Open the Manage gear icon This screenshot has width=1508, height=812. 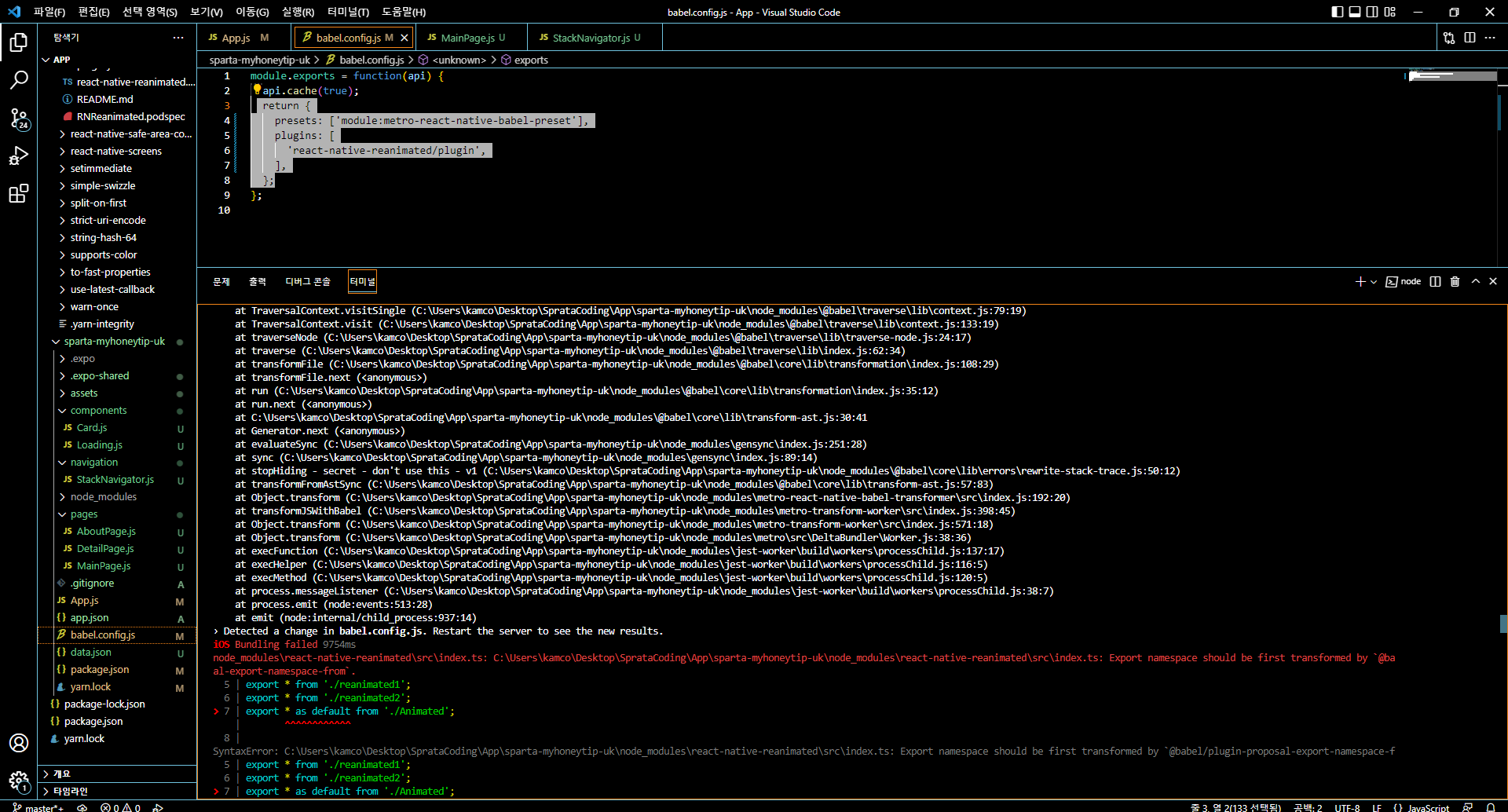pos(19,781)
